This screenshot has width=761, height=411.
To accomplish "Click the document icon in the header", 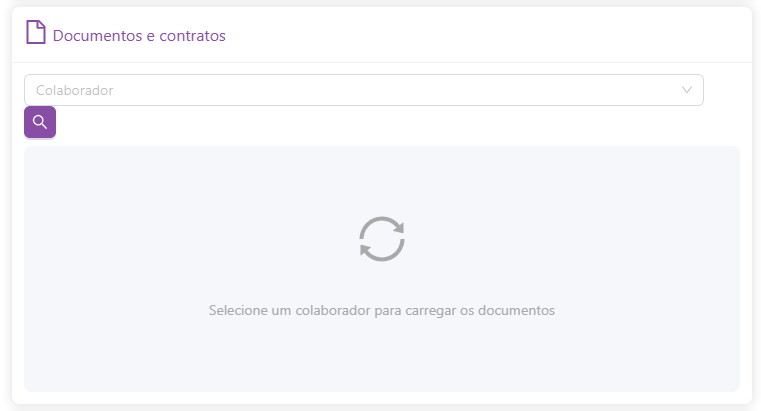I will (36, 34).
